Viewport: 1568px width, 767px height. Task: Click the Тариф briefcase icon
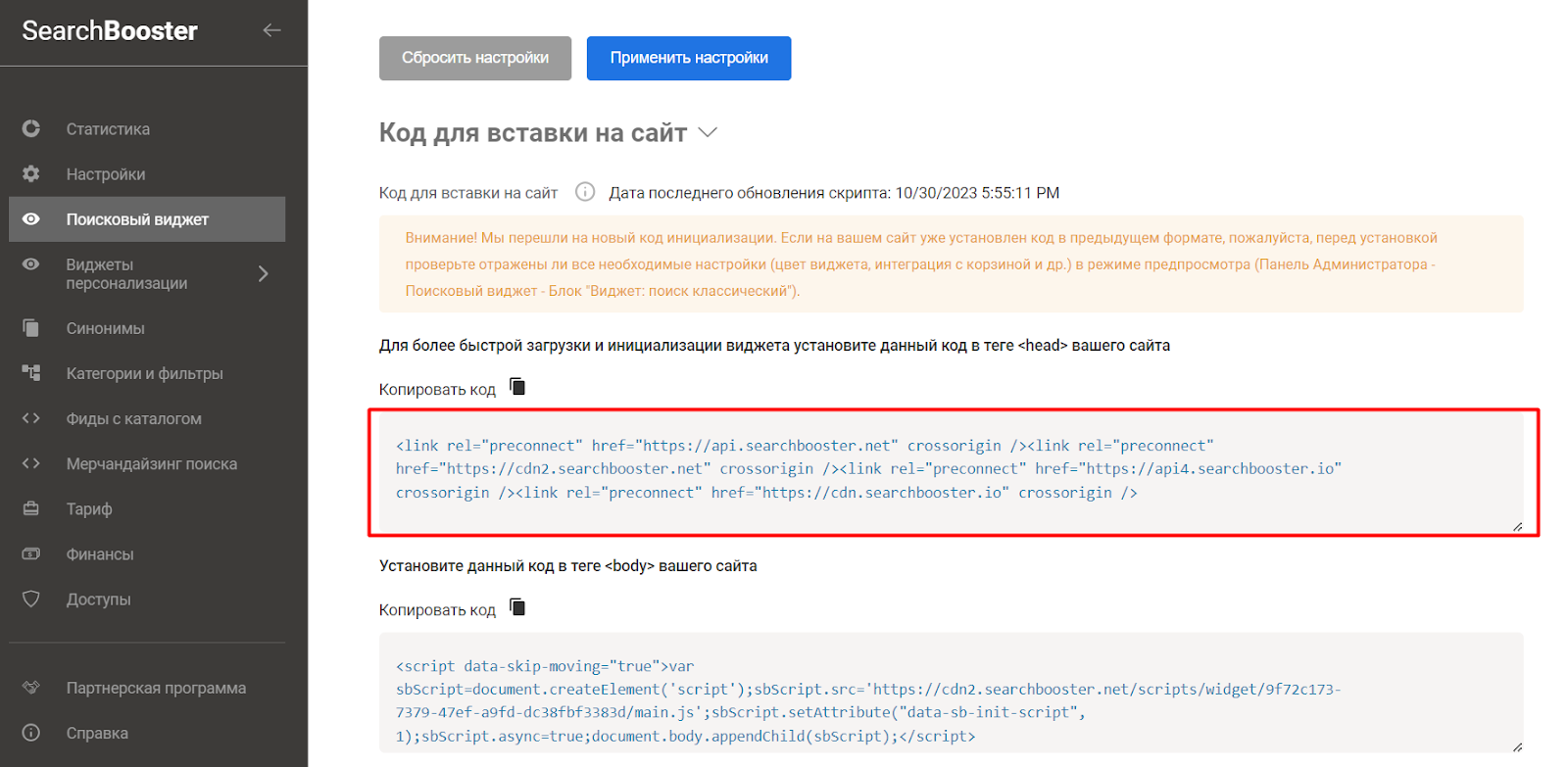(x=31, y=508)
